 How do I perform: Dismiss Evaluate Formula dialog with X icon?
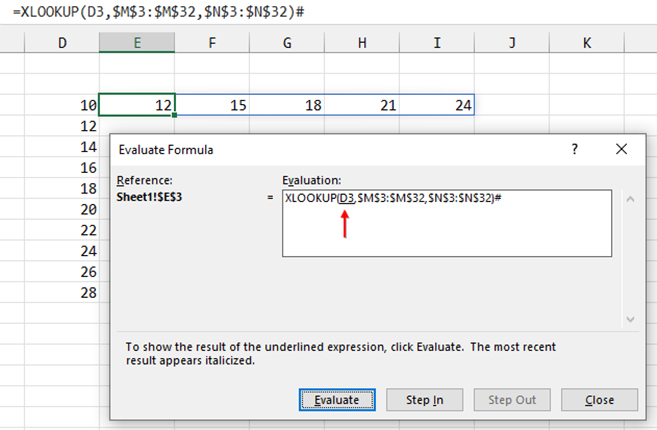coord(621,150)
